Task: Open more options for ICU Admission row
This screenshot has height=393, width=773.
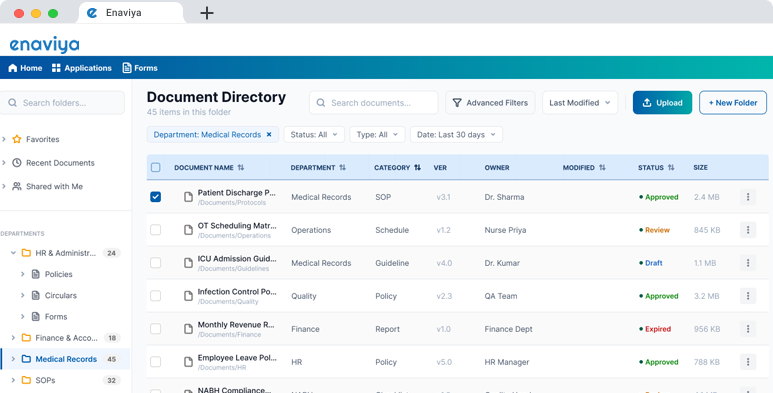Action: pos(748,263)
